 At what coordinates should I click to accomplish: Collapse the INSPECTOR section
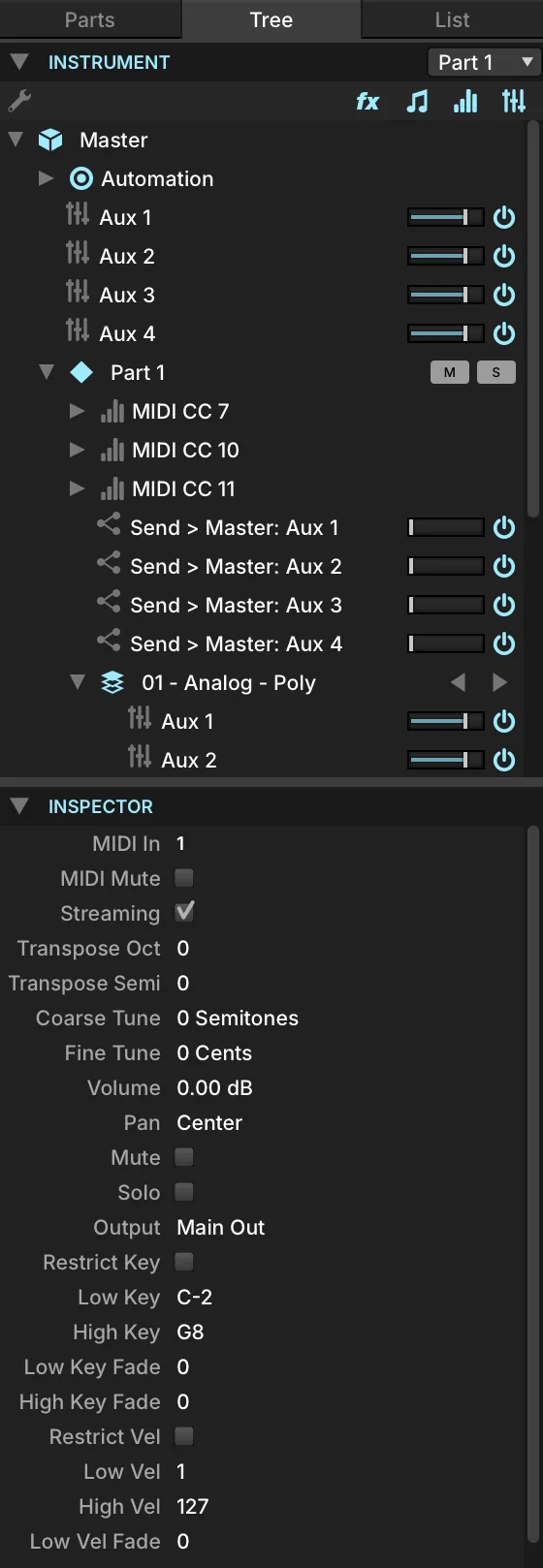19,806
